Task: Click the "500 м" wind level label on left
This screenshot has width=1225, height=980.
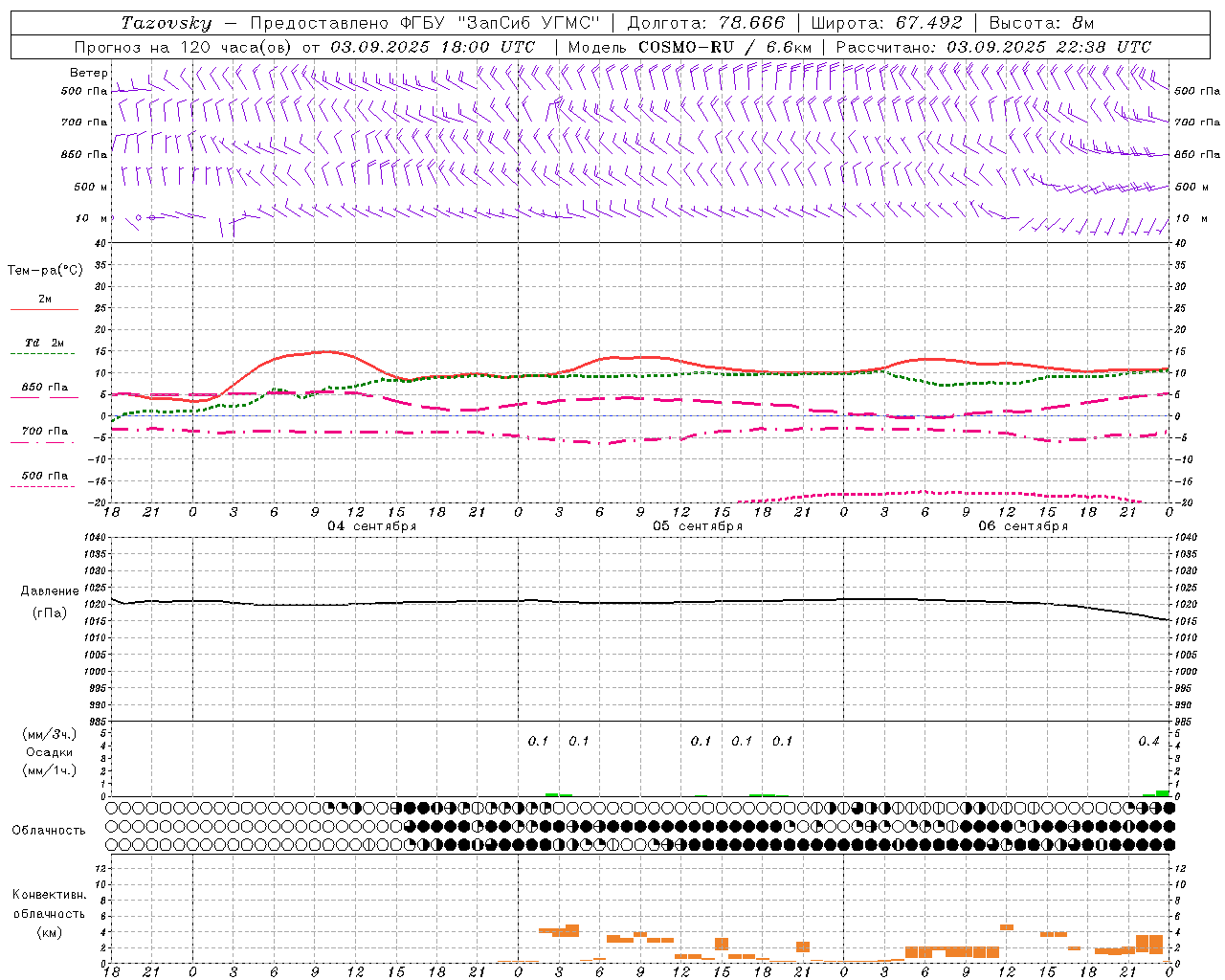Action: (x=91, y=187)
